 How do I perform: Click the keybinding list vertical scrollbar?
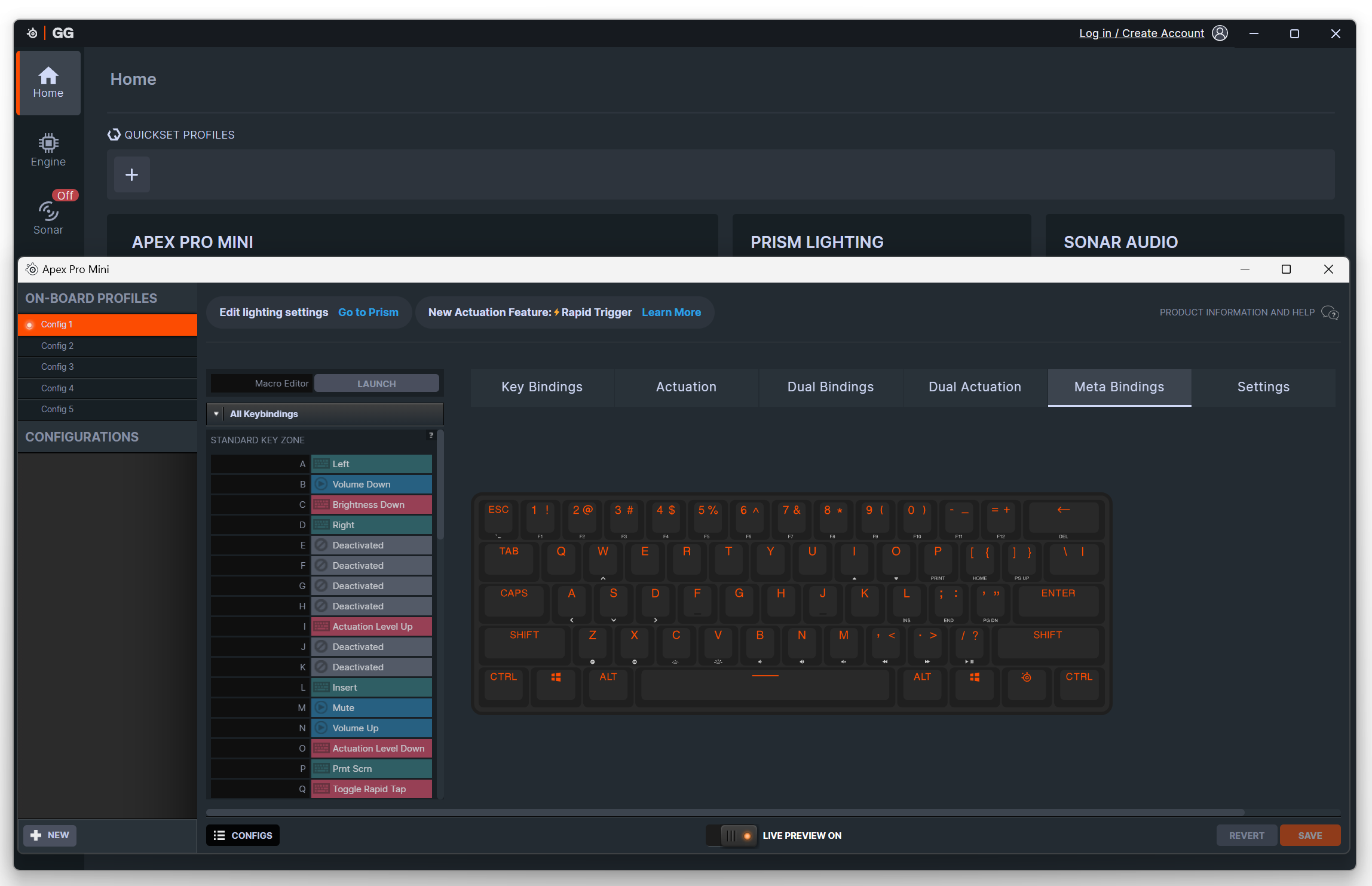pos(440,485)
